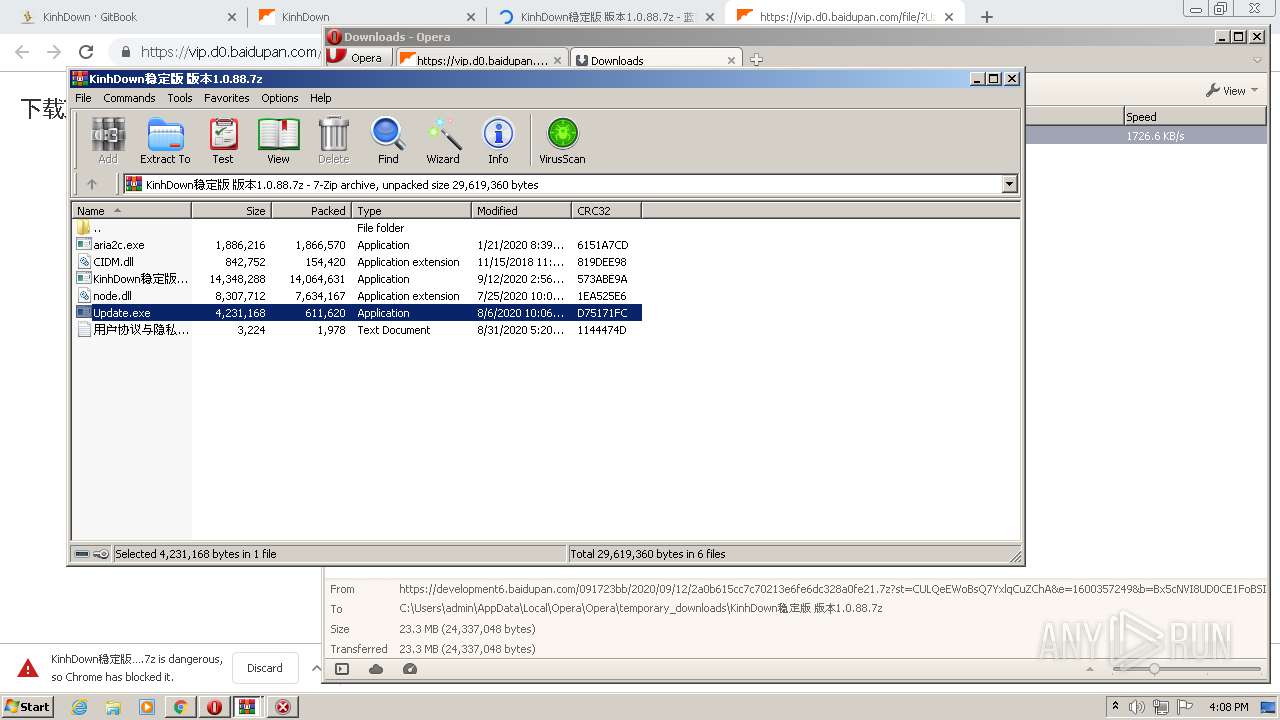Click the View file icon

(x=278, y=140)
